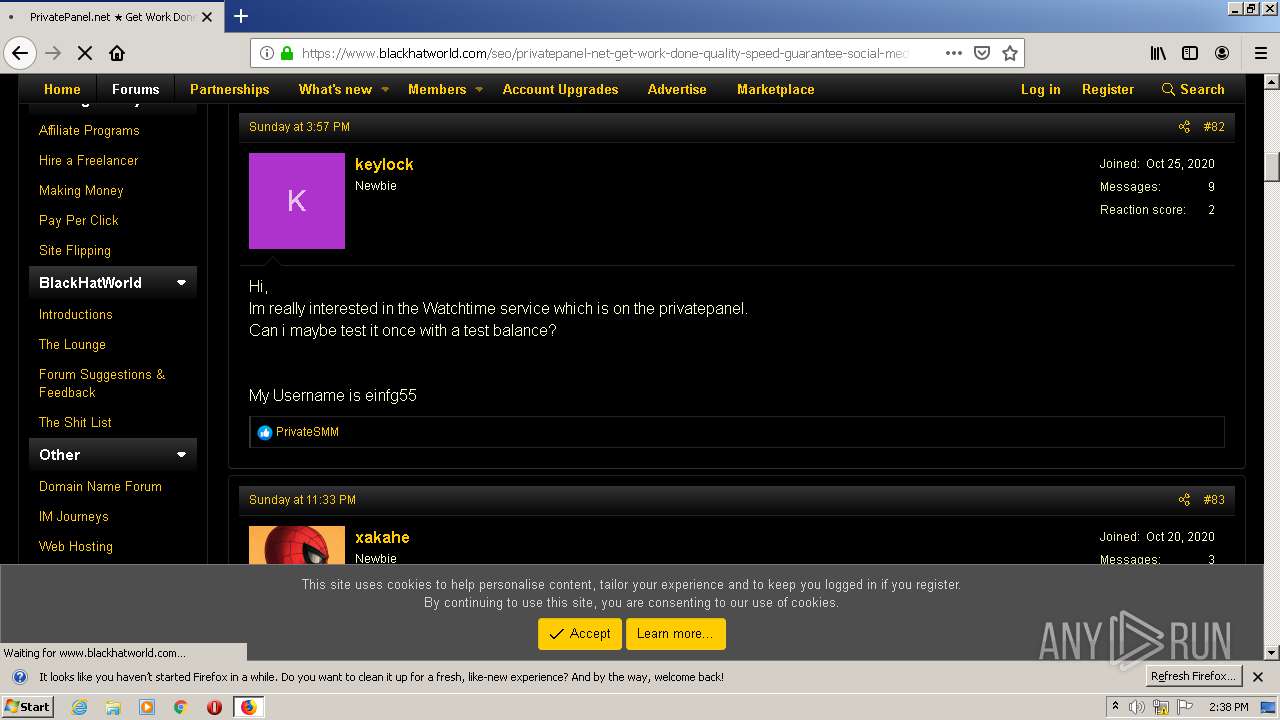Screen dimensions: 1280x720
Task: Open The Shit List forum
Action: (x=75, y=423)
